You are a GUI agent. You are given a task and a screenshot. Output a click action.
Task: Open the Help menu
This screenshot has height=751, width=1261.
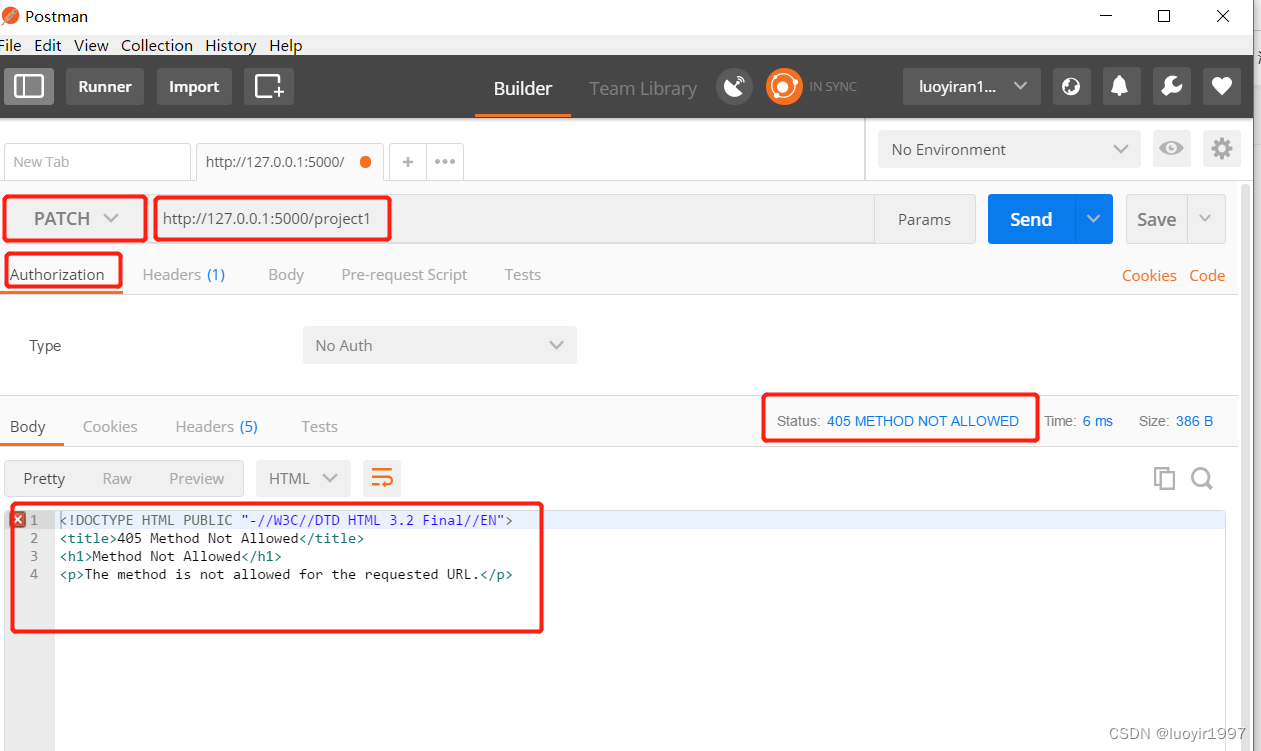click(286, 45)
